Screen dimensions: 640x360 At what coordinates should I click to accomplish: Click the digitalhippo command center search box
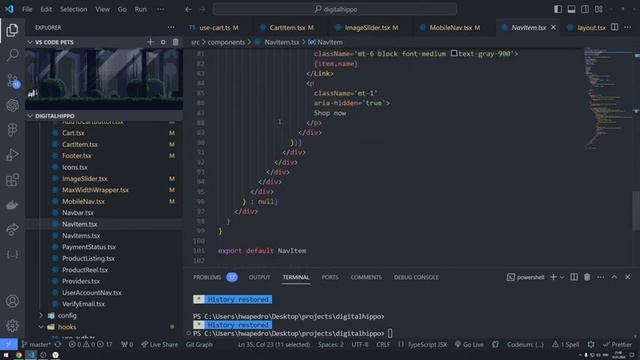[335, 9]
